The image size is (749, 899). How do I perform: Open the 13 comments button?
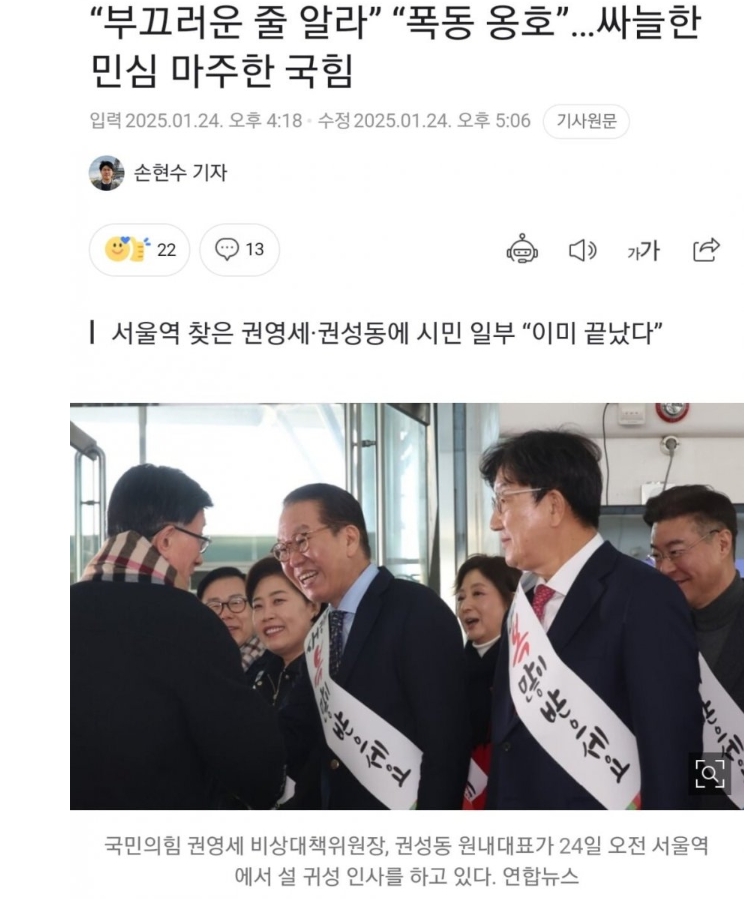240,249
